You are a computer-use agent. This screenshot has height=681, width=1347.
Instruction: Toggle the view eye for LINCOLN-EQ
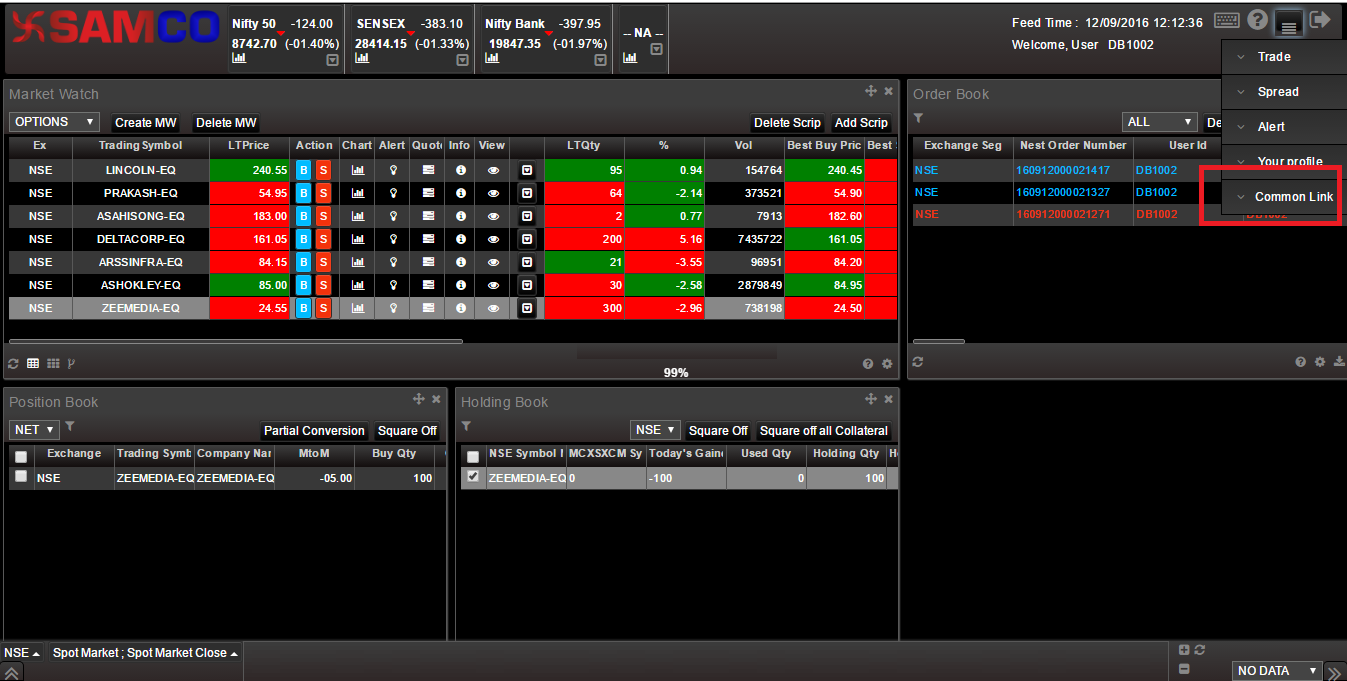(493, 170)
